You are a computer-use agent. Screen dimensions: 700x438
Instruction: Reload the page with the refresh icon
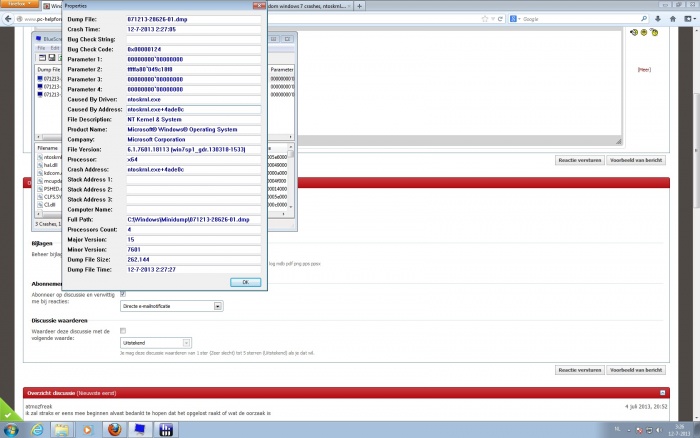coord(500,19)
